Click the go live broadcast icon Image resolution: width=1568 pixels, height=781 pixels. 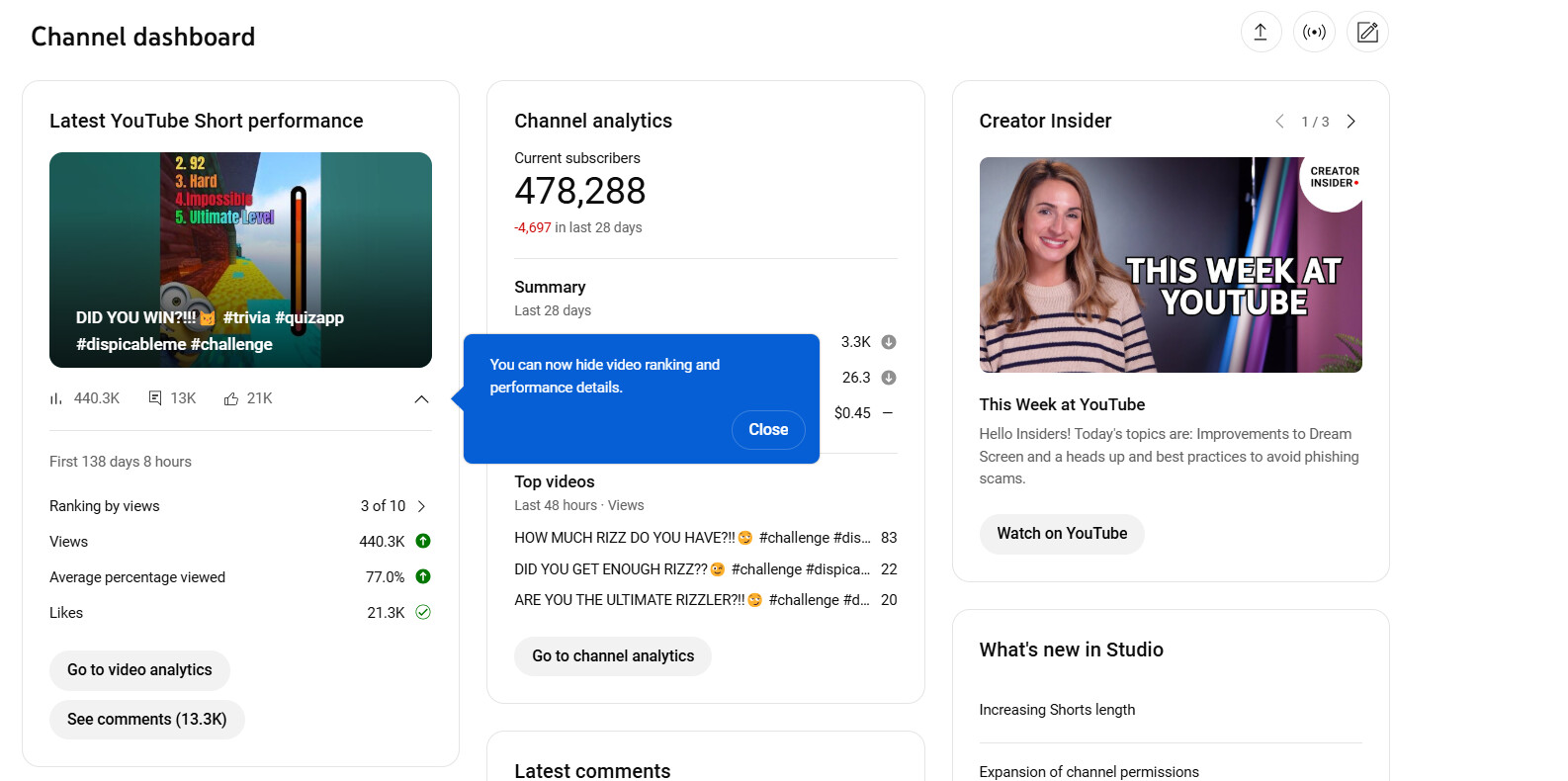(1314, 32)
